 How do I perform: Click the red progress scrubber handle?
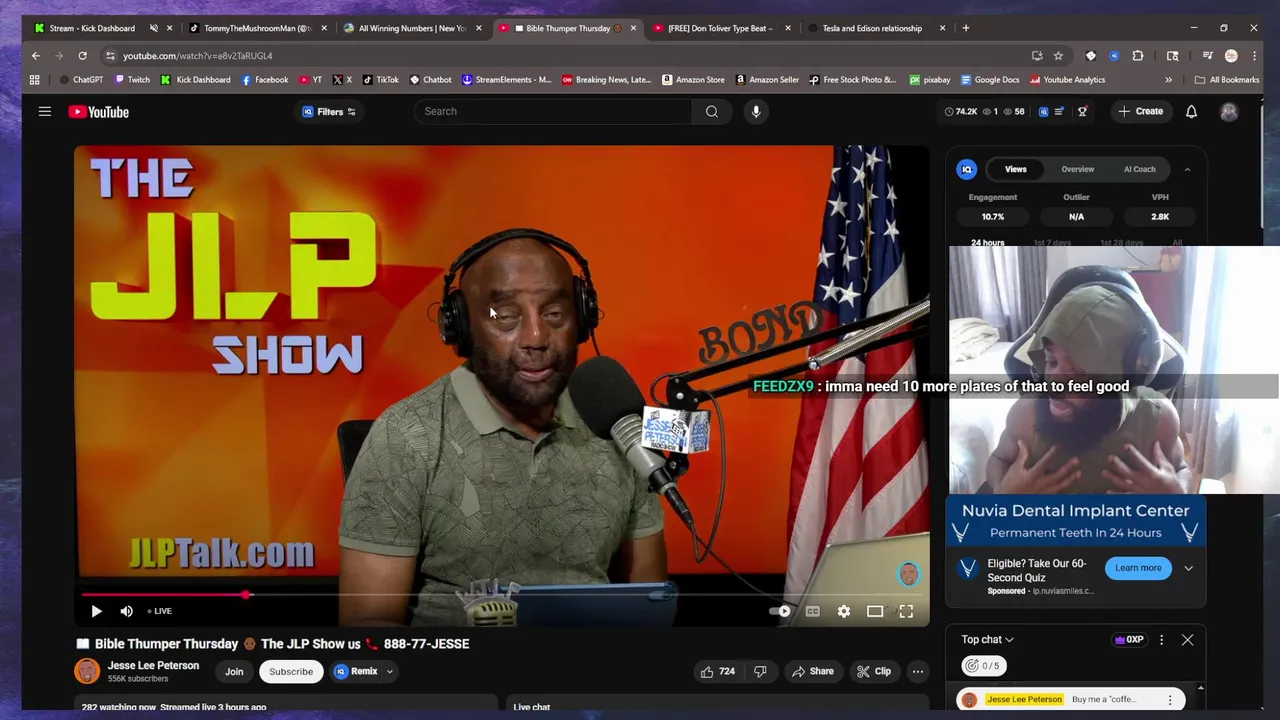246,596
